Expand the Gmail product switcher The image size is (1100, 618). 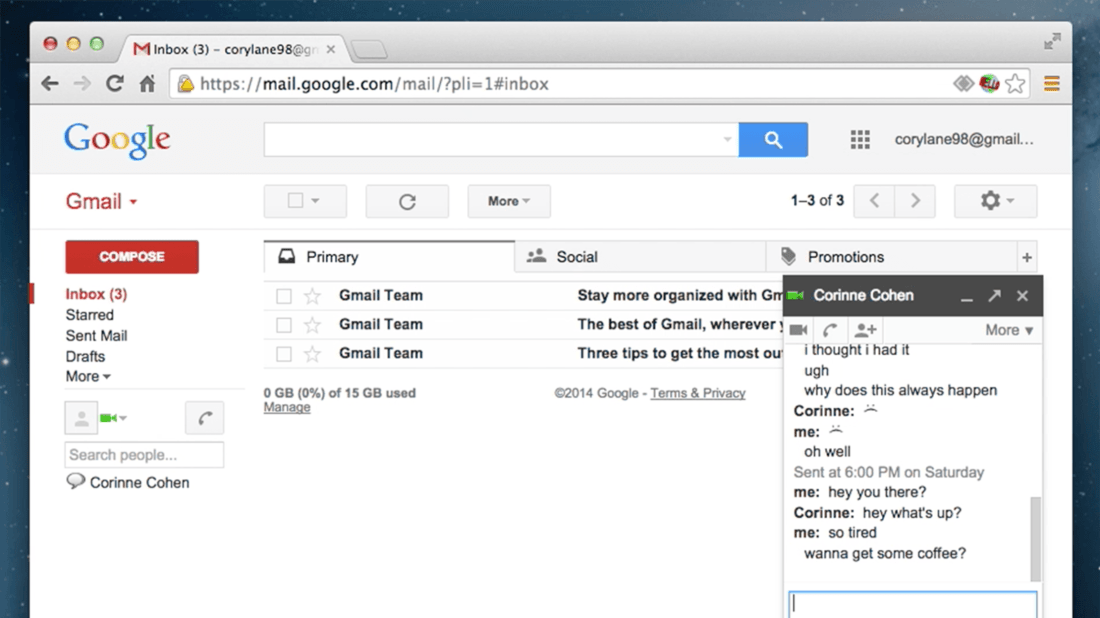pyautogui.click(x=101, y=201)
